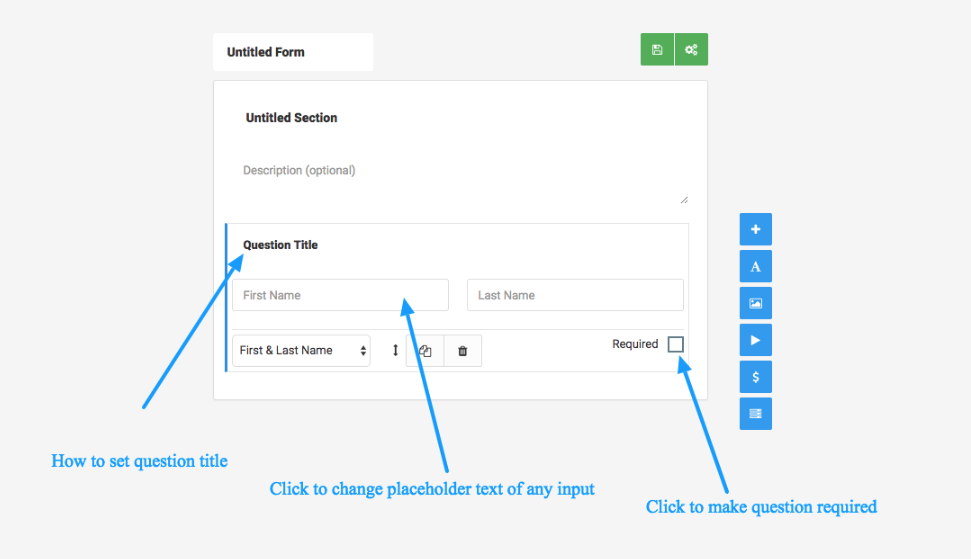Click the First Name placeholder input
Screen dimensions: 971x559
341,295
